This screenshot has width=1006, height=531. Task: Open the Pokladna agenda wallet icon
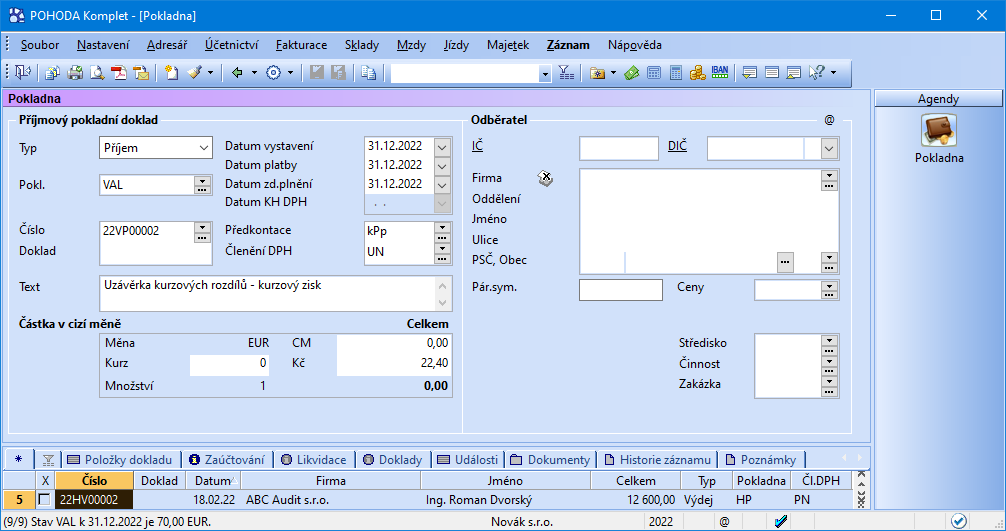[939, 131]
